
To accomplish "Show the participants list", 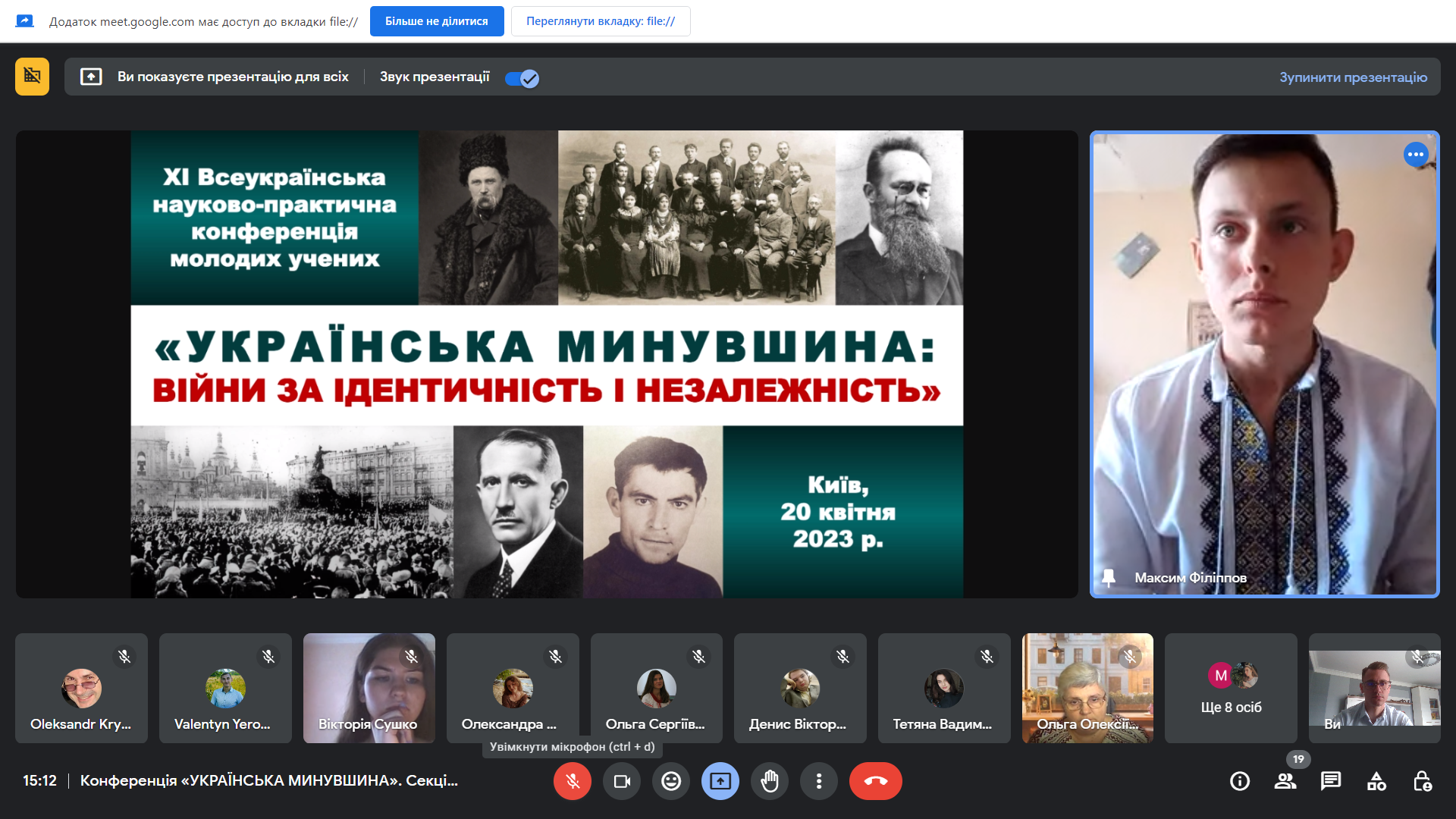I will coord(1285,781).
